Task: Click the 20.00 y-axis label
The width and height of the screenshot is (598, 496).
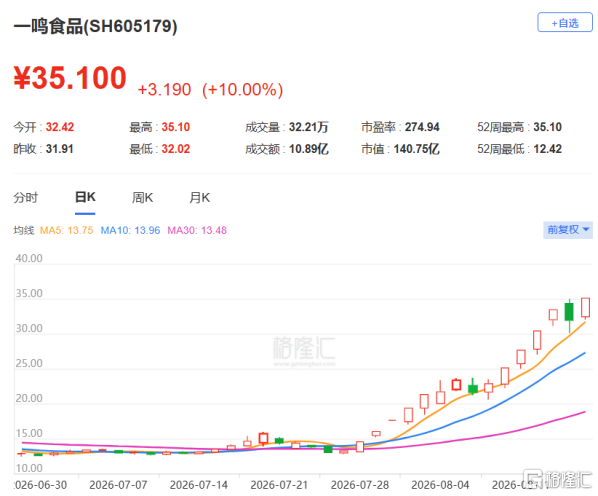Action: (29, 398)
